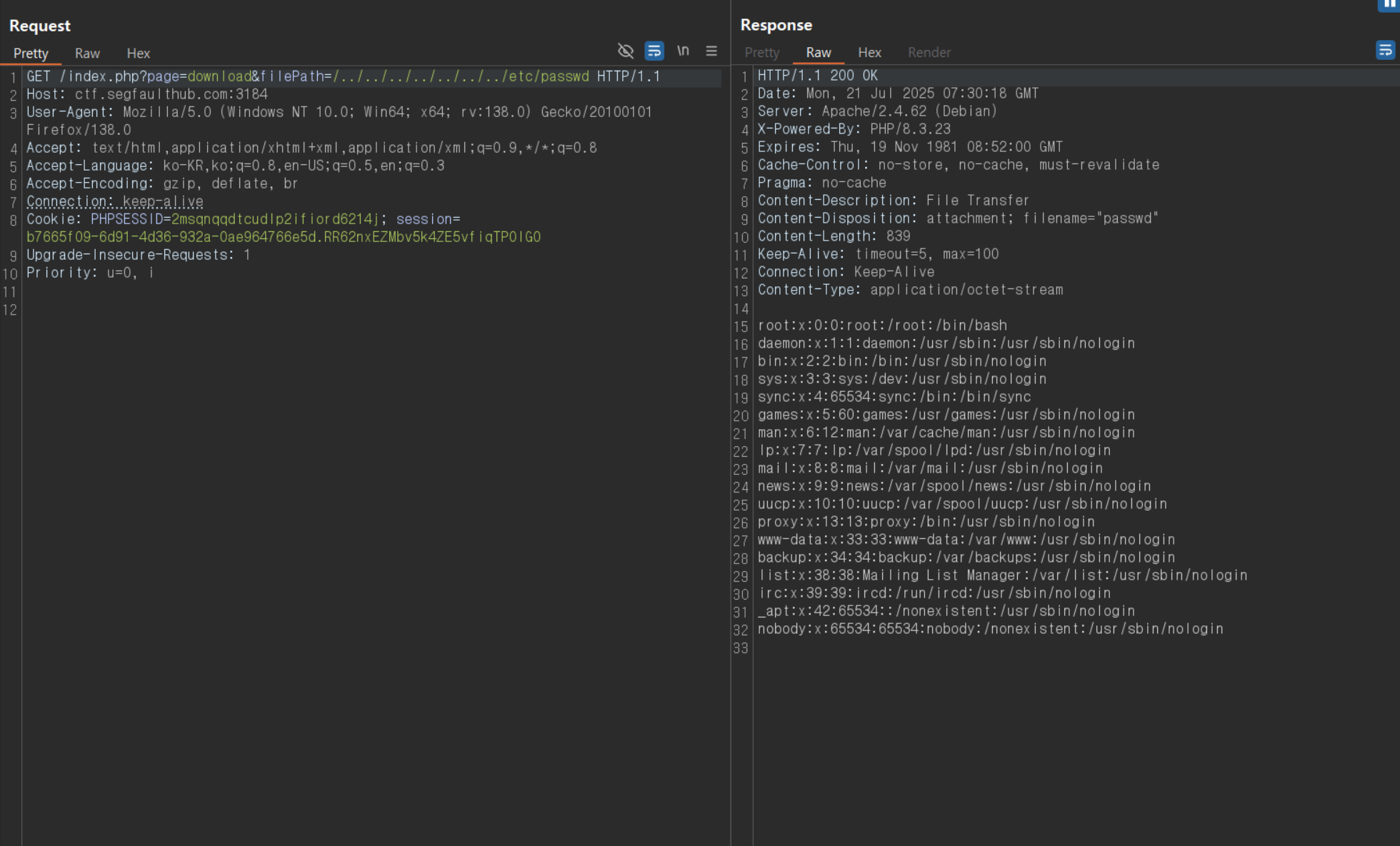
Task: Click the _apt:x:42:65534 passwd entry
Action: pos(946,611)
